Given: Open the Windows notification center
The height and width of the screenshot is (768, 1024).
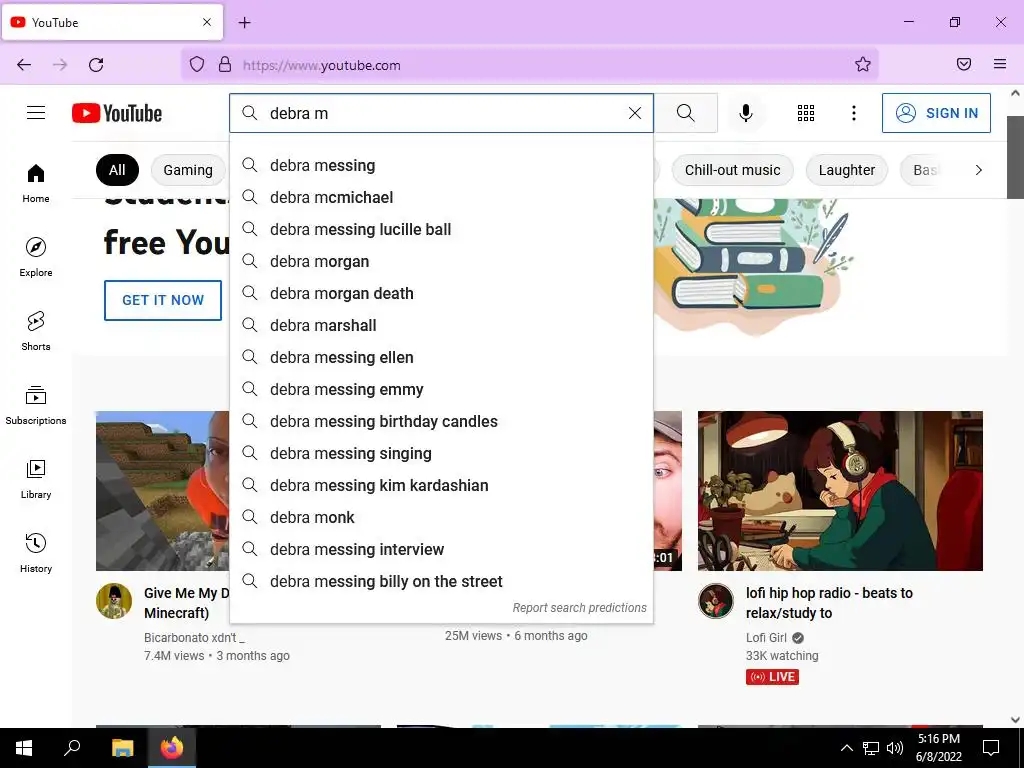Looking at the screenshot, I should coord(991,748).
